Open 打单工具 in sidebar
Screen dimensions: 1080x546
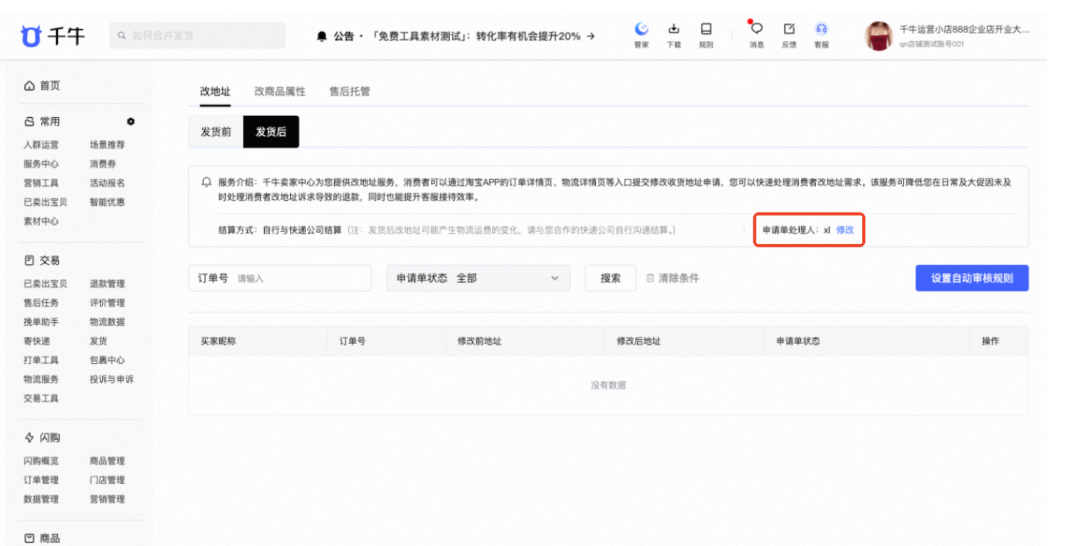click(41, 360)
